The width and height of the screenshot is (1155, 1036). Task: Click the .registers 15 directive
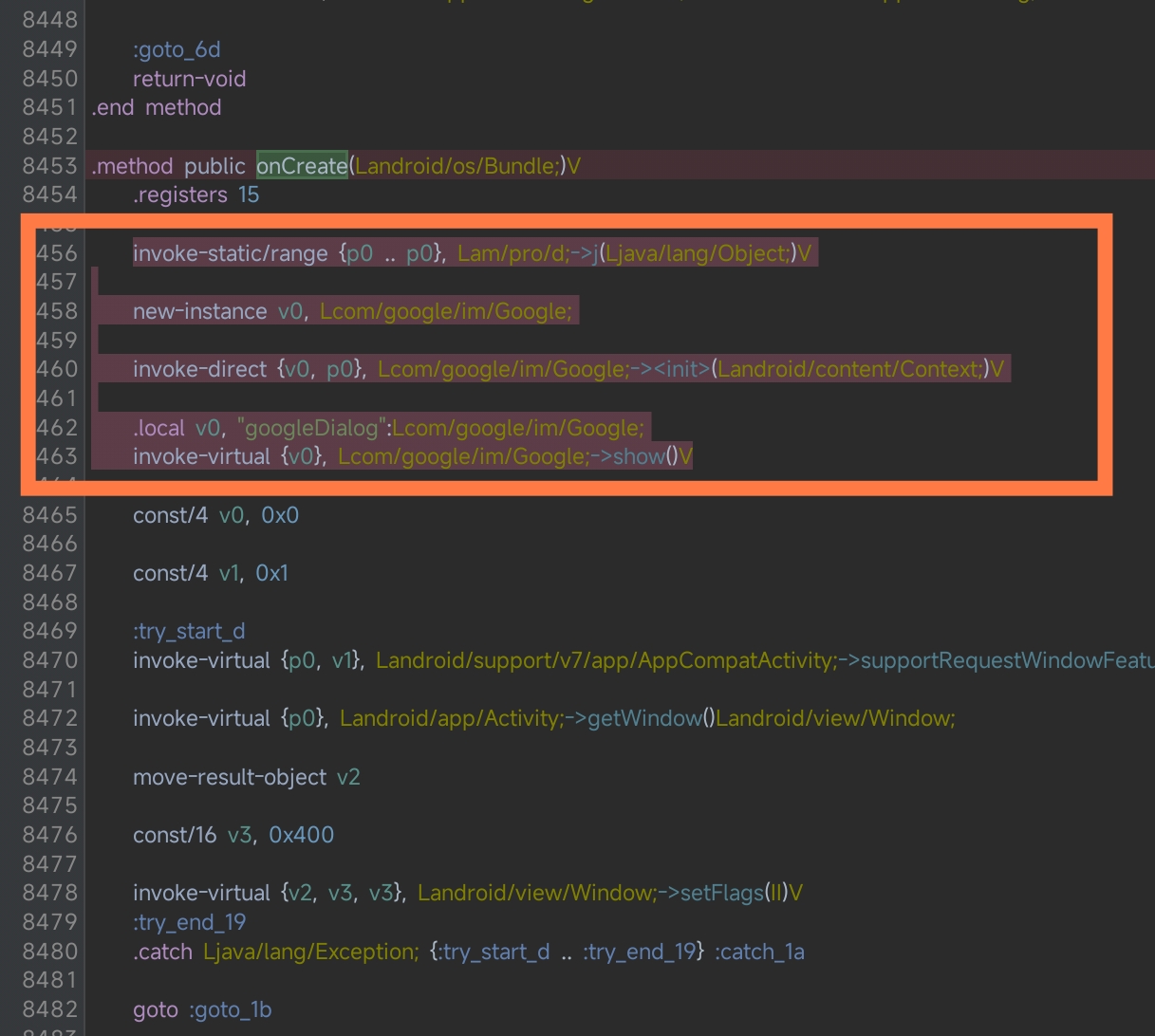coord(196,194)
